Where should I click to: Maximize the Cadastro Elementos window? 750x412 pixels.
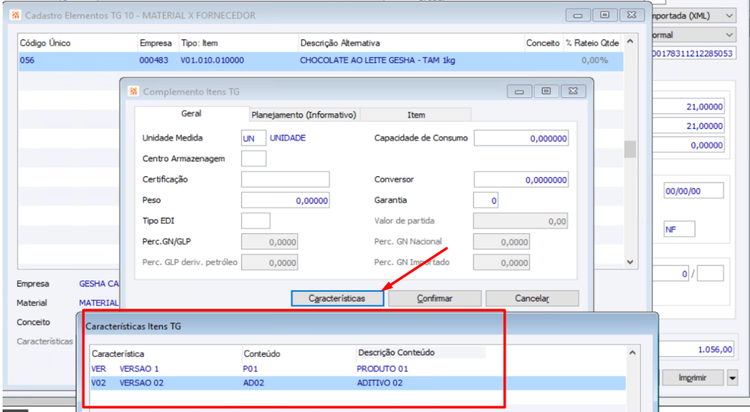point(605,15)
